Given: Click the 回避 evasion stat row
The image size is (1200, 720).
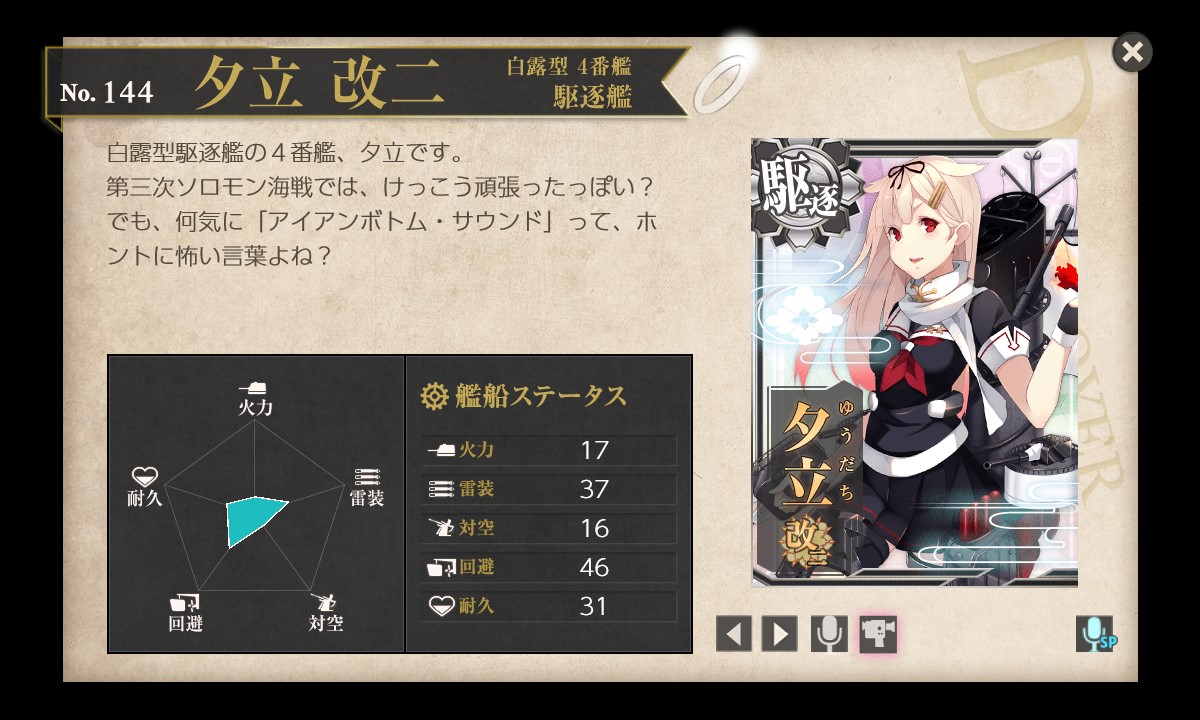Looking at the screenshot, I should 549,567.
